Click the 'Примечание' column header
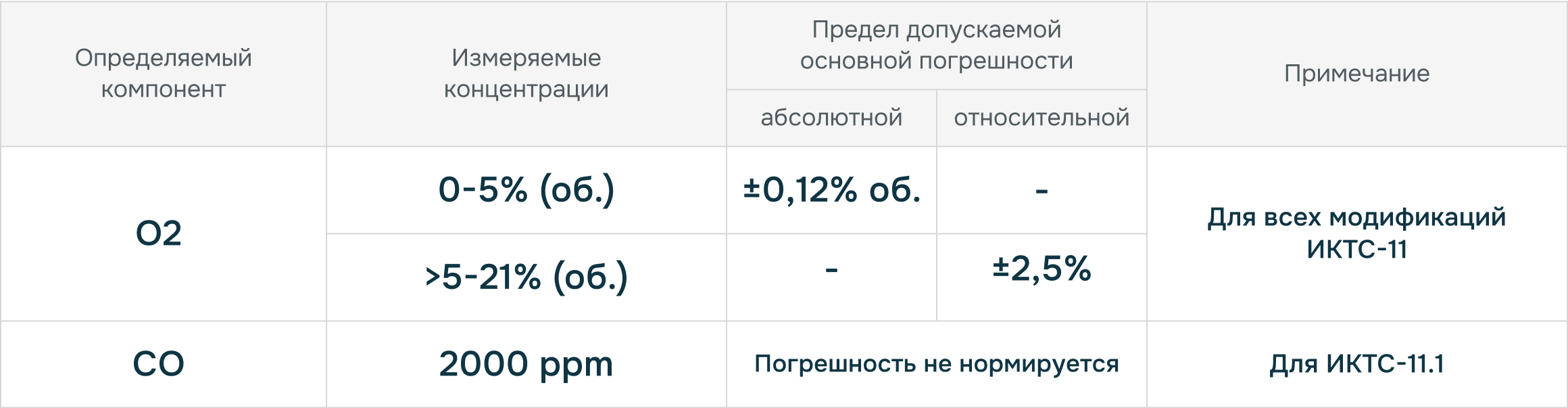1568x408 pixels. pyautogui.click(x=1357, y=74)
